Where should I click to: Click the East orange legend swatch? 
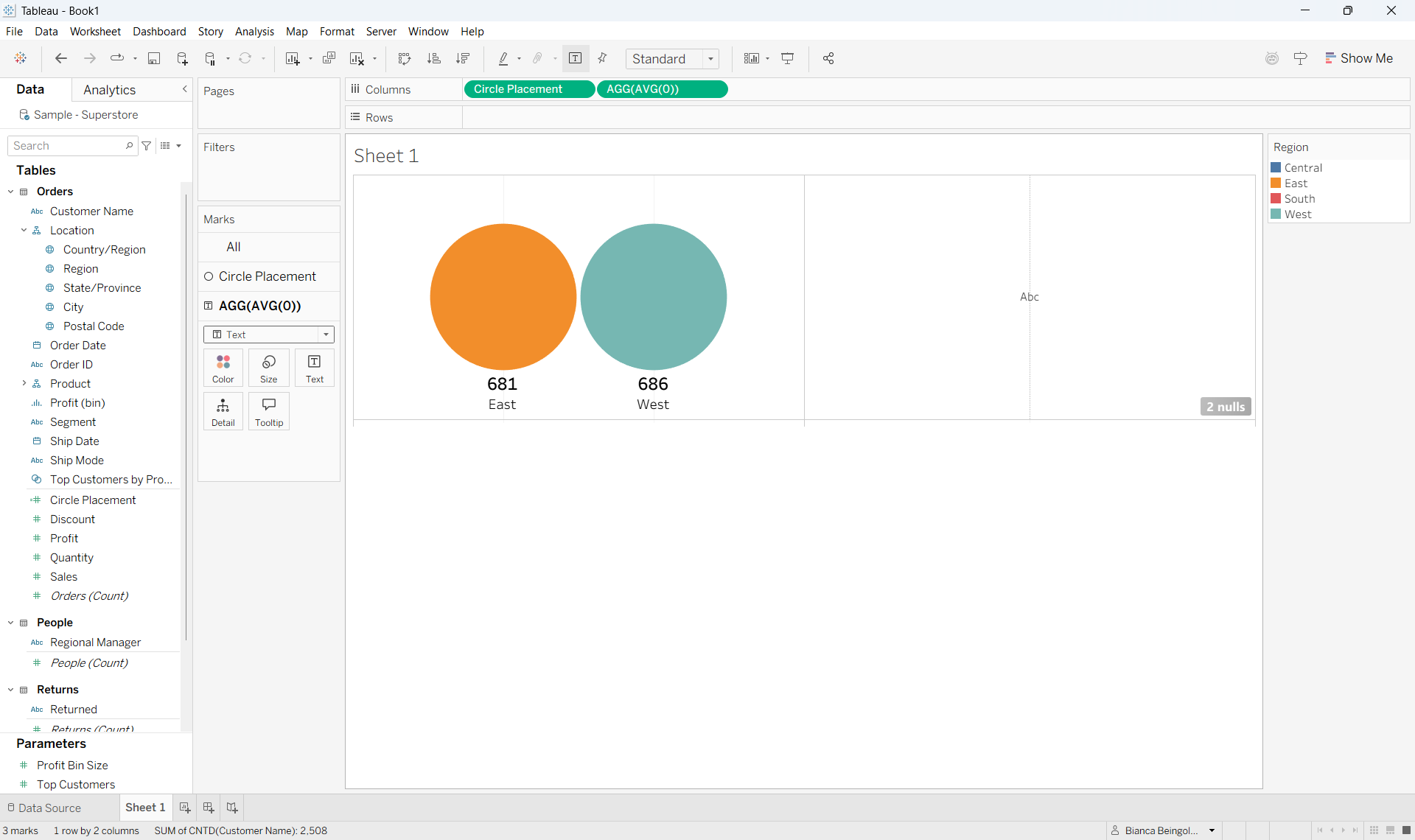(x=1276, y=183)
